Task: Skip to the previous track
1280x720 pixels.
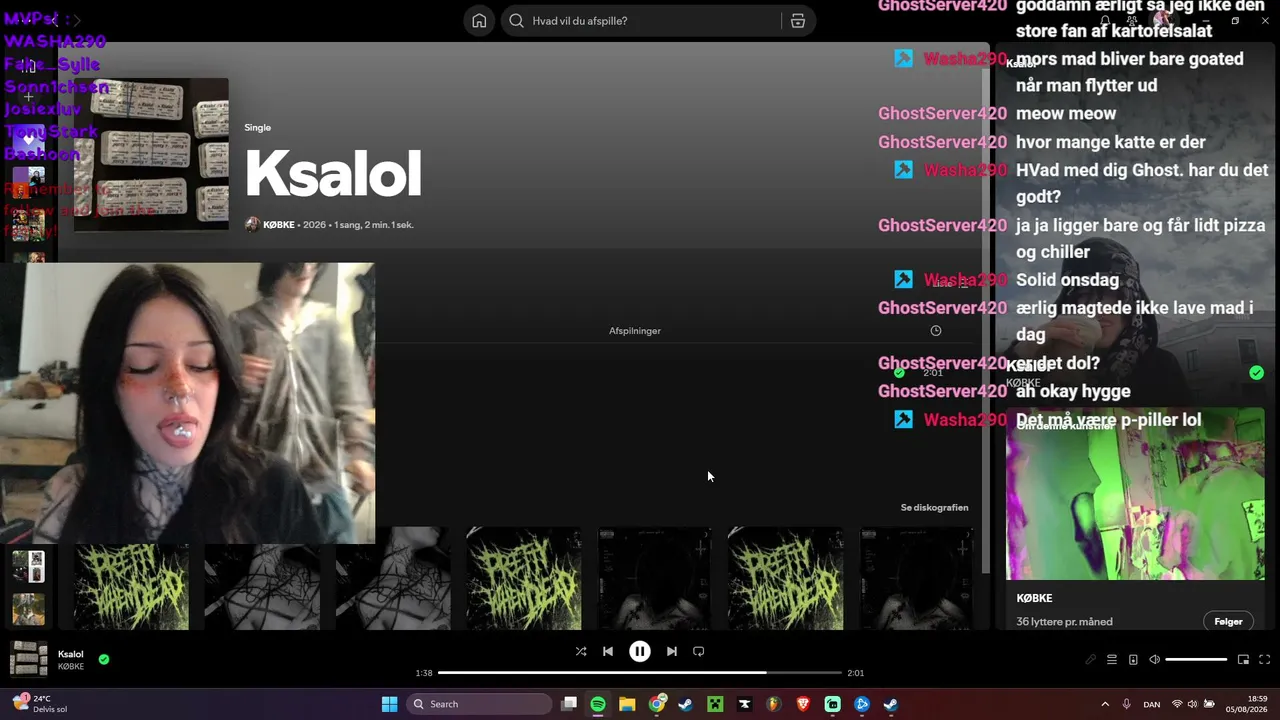Action: [x=608, y=651]
